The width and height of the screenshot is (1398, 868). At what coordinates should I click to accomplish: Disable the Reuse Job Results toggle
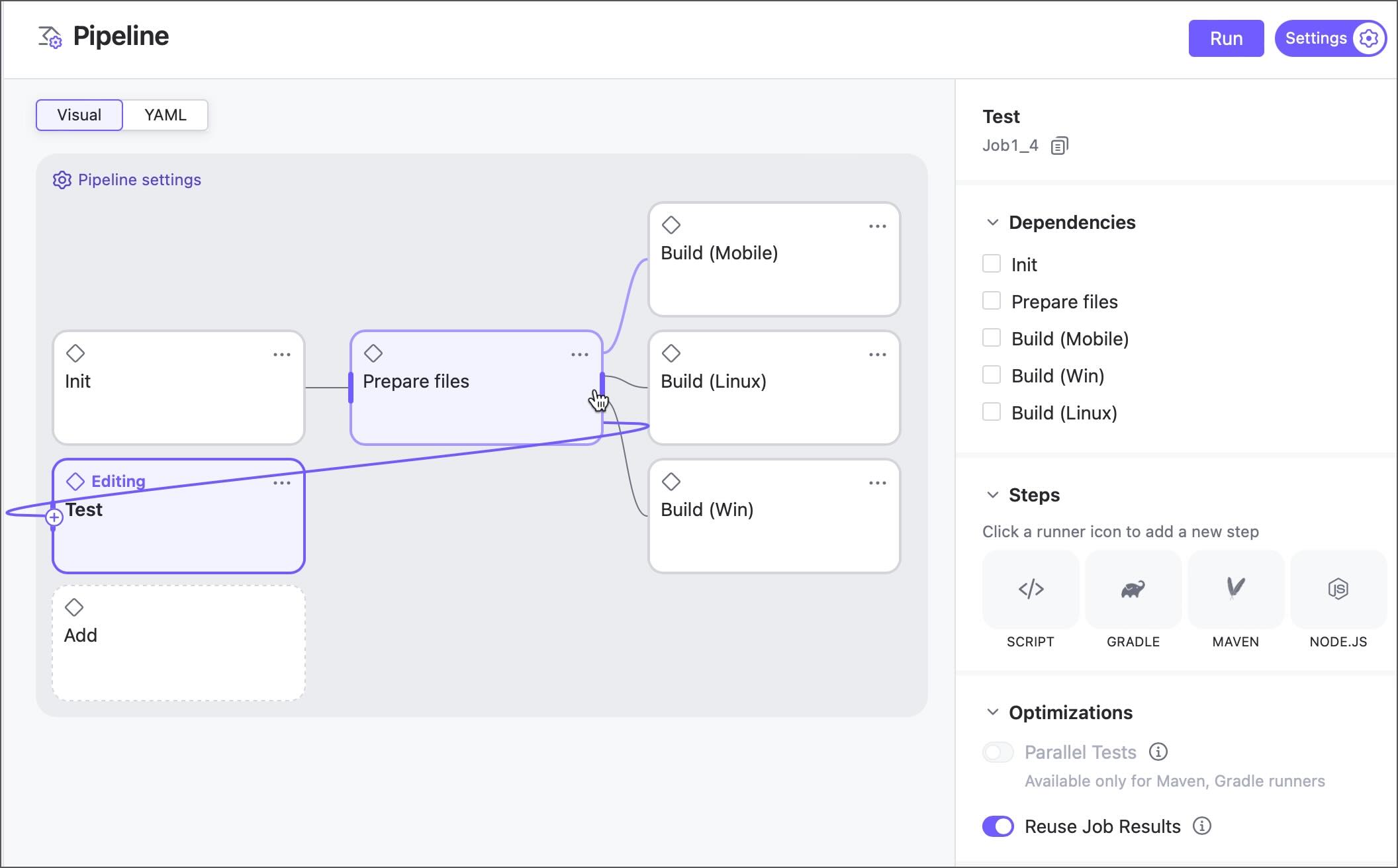tap(998, 826)
